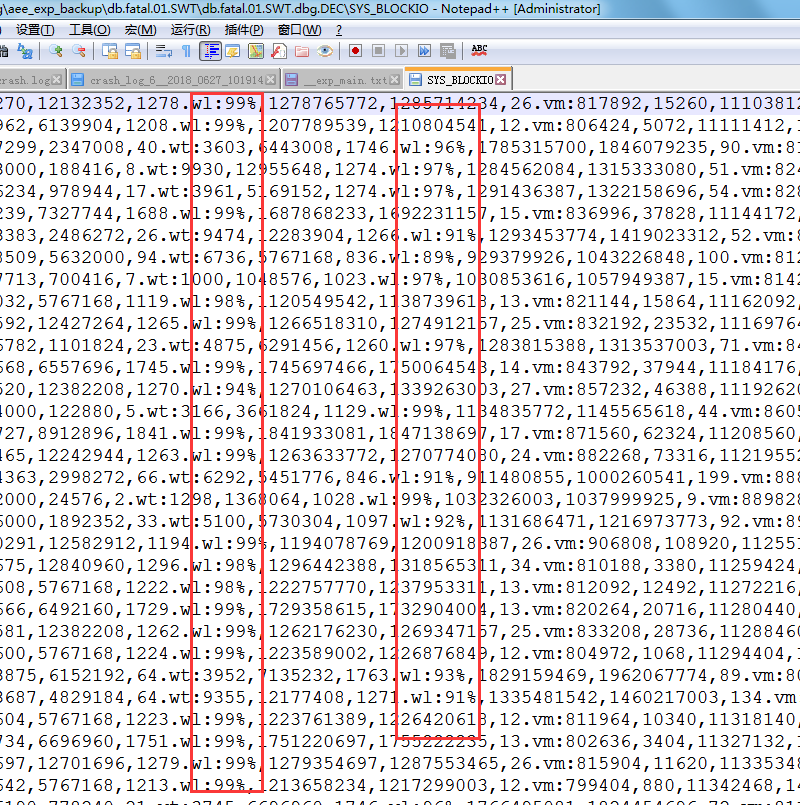This screenshot has width=800, height=805.
Task: Click the number 1120549542 in the editor
Action: coord(313,302)
